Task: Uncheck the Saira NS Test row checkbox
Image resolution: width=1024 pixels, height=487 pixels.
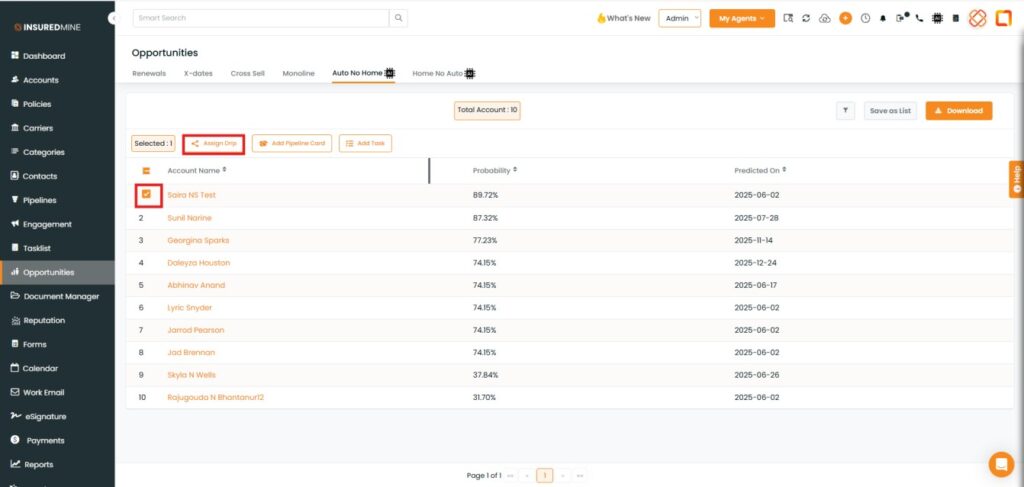Action: click(x=146, y=194)
